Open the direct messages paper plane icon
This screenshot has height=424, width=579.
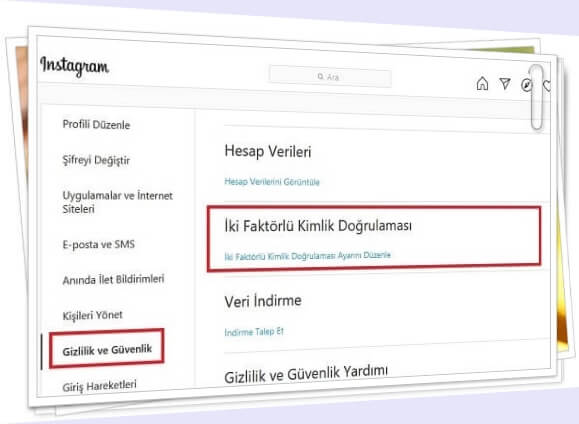[x=505, y=83]
